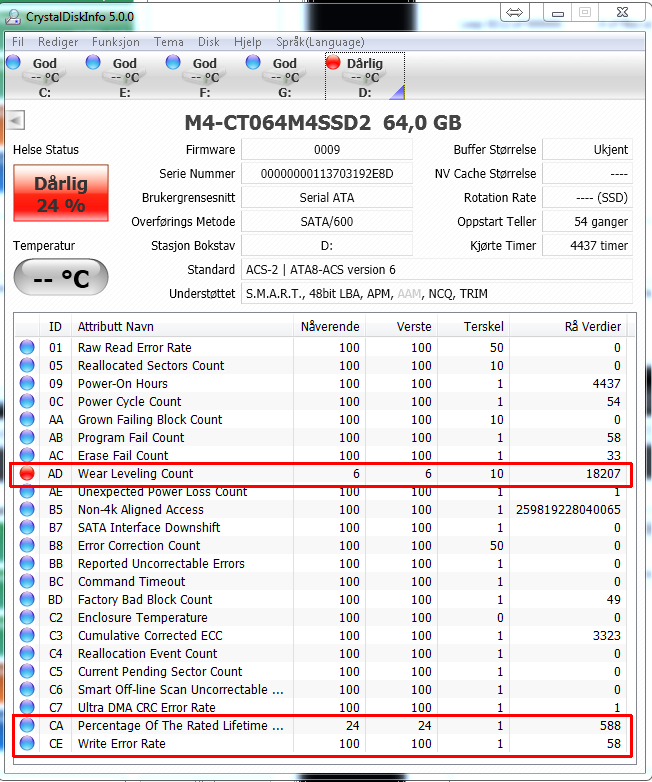
Task: Click the Attributt Navn column header
Action: 183,327
